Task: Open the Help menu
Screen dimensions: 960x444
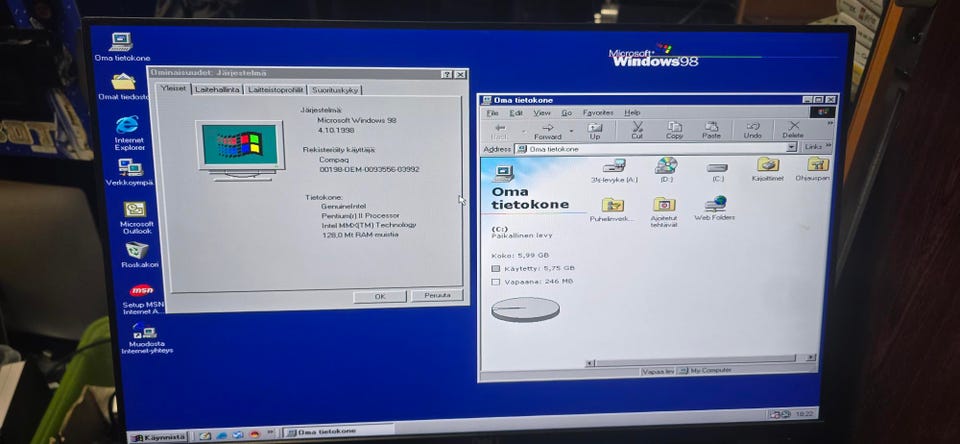Action: pos(632,113)
